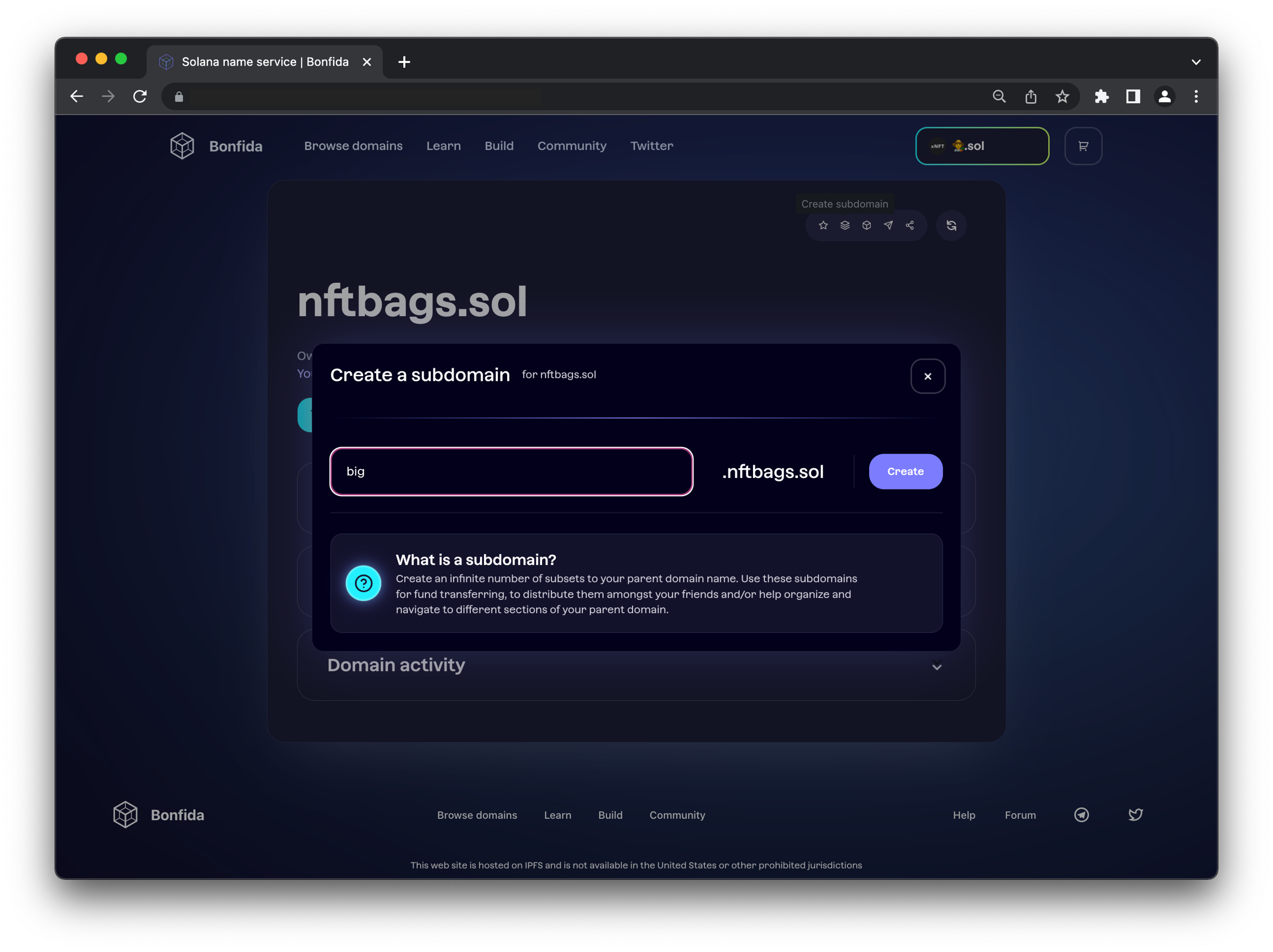This screenshot has width=1273, height=952.
Task: Open the shopping cart icon
Action: tap(1083, 146)
